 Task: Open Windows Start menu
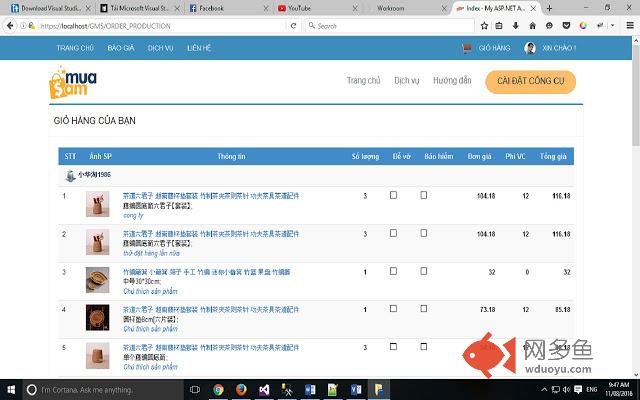[x=11, y=390]
